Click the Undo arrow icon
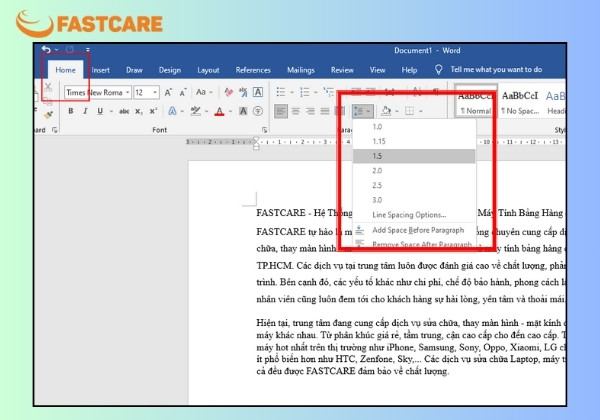This screenshot has width=600, height=420. click(x=46, y=50)
